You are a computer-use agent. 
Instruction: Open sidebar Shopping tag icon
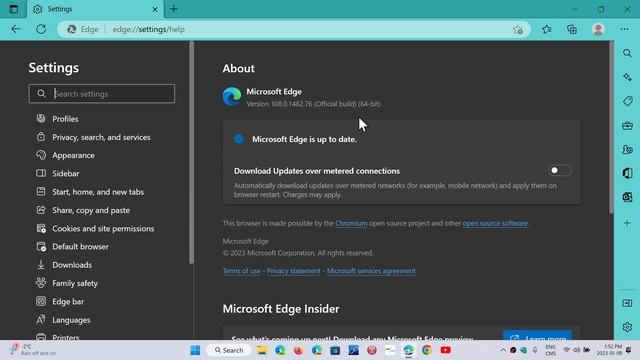click(627, 101)
